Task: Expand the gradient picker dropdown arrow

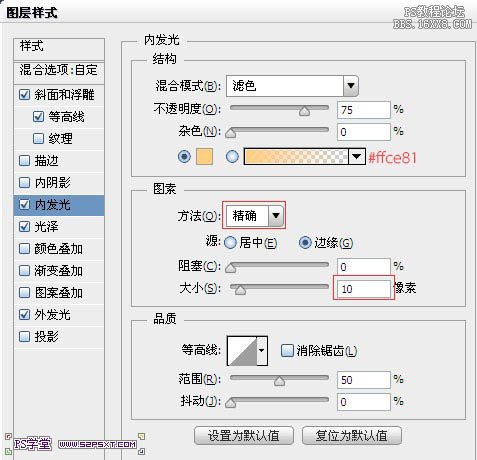Action: tap(357, 156)
